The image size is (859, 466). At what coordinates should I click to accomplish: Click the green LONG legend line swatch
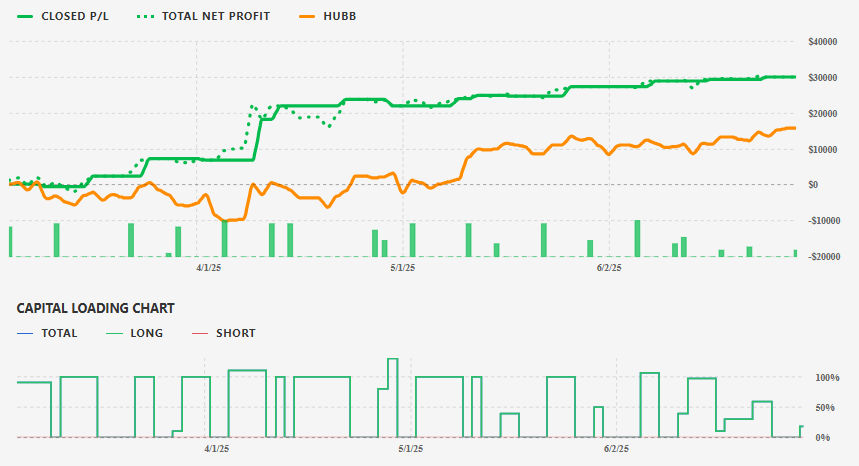114,333
